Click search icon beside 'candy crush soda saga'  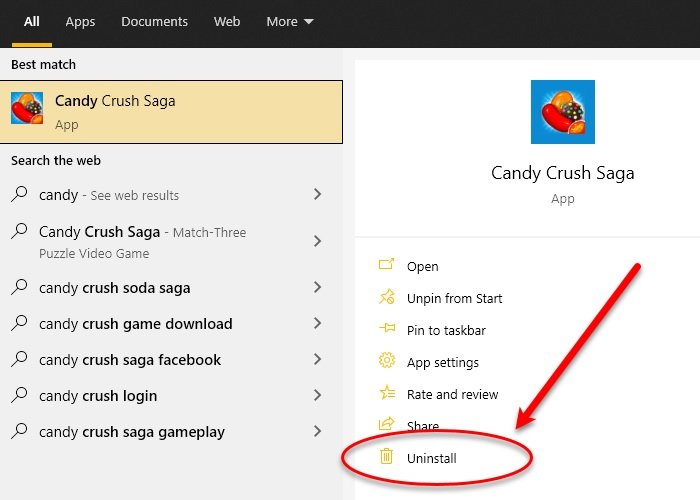(x=19, y=287)
